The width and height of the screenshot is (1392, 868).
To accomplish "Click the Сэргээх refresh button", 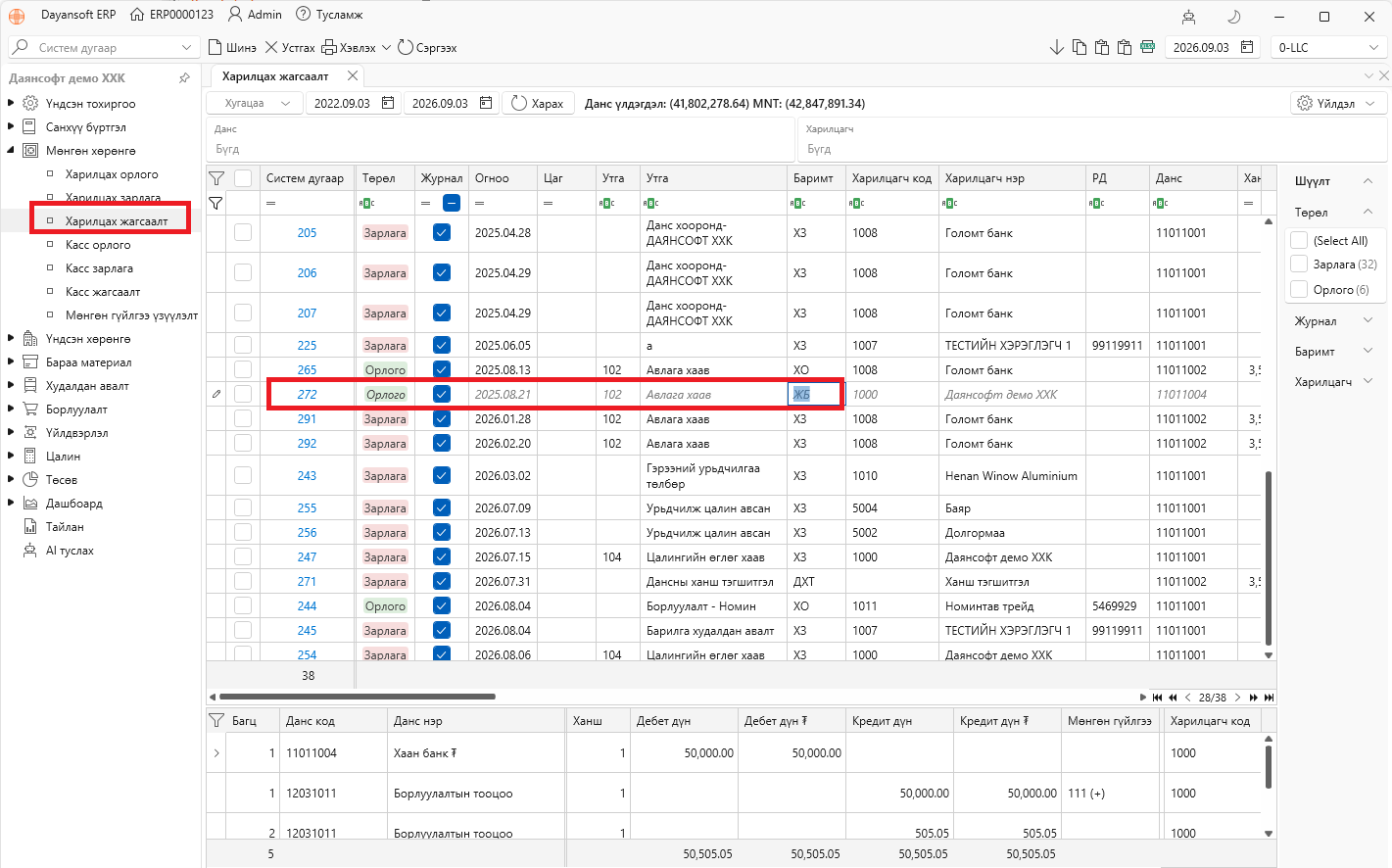I will pyautogui.click(x=427, y=47).
